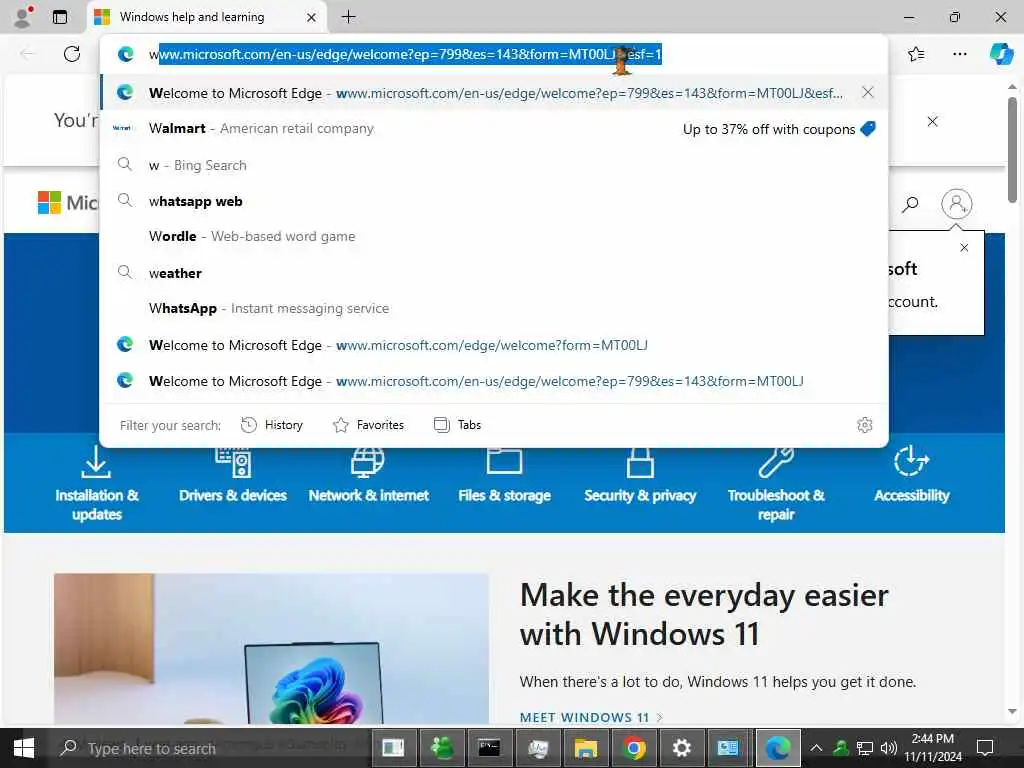This screenshot has width=1024, height=768.
Task: Filter search by History
Action: tap(272, 425)
